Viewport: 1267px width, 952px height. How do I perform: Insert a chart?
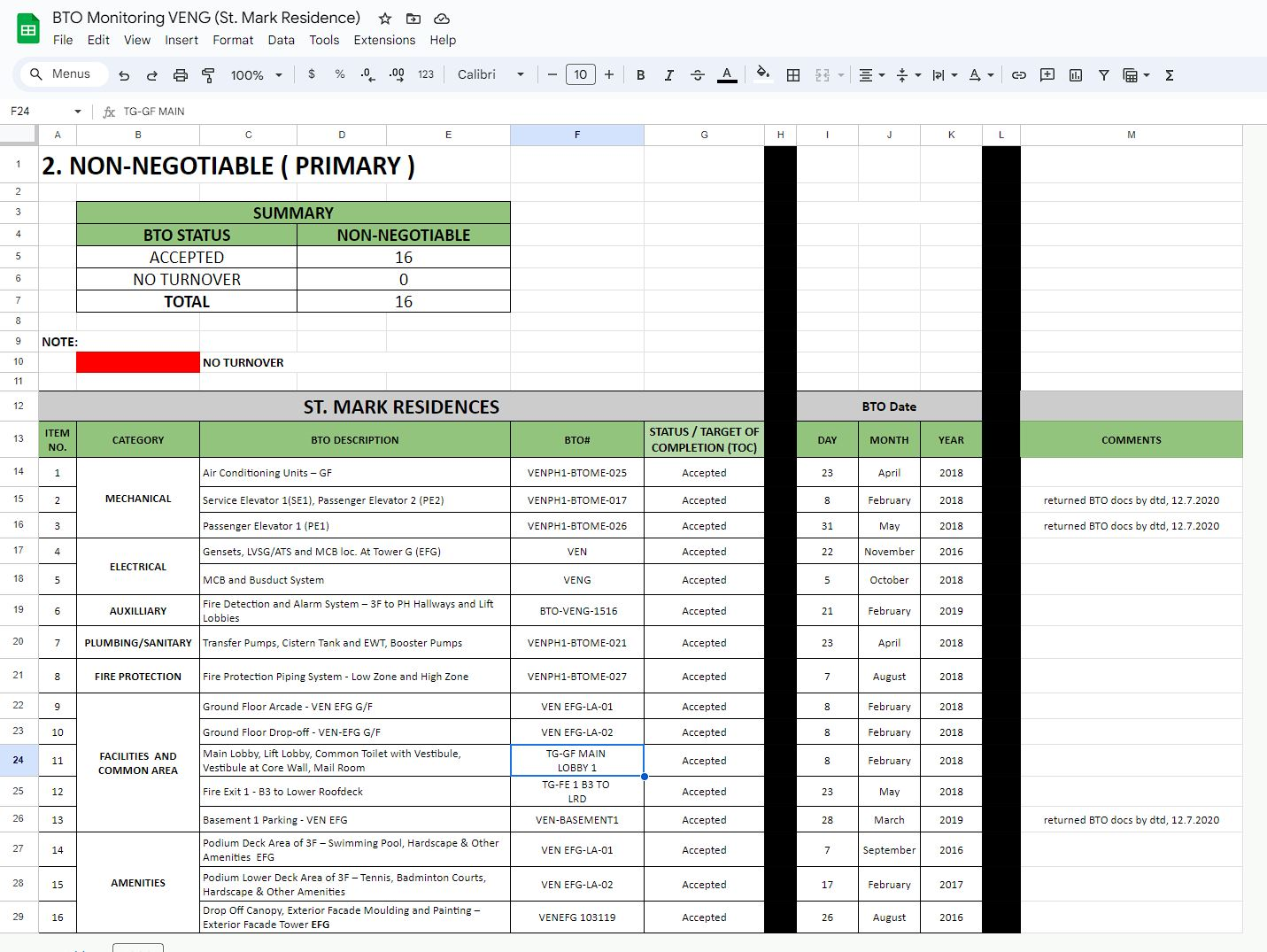click(1076, 75)
